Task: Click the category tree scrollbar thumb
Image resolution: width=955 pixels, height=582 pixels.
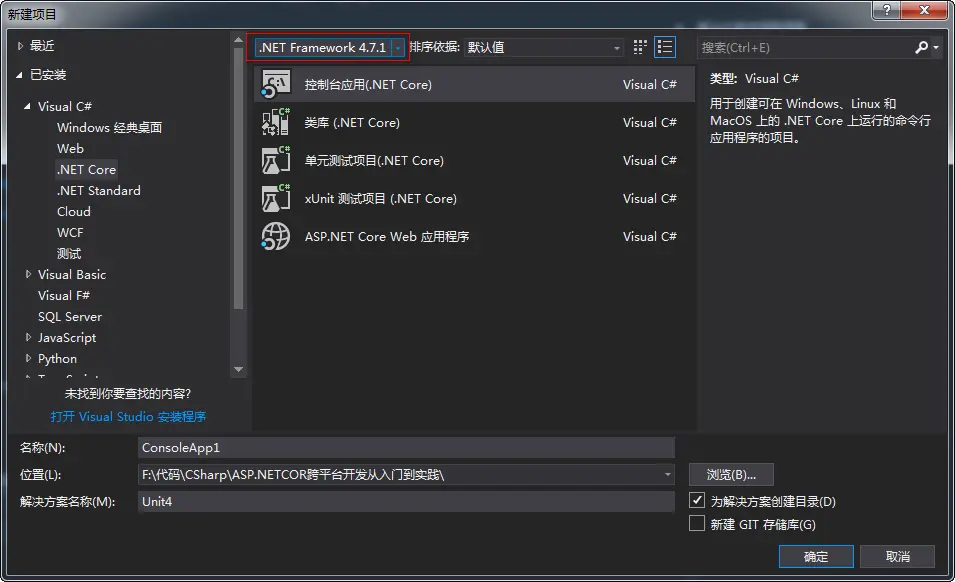Action: tap(238, 178)
